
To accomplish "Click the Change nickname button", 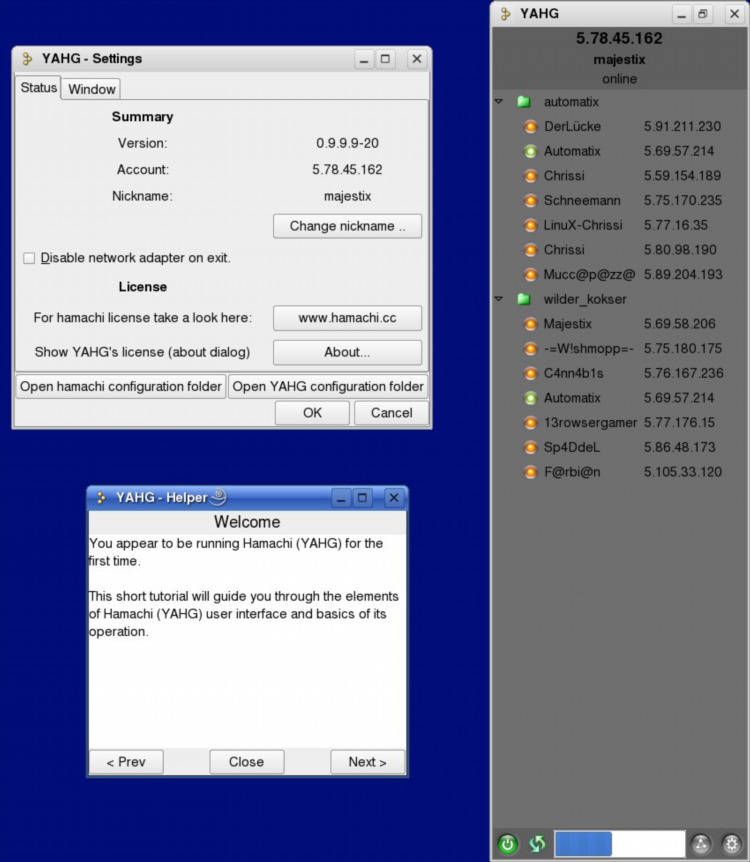I will pos(348,226).
